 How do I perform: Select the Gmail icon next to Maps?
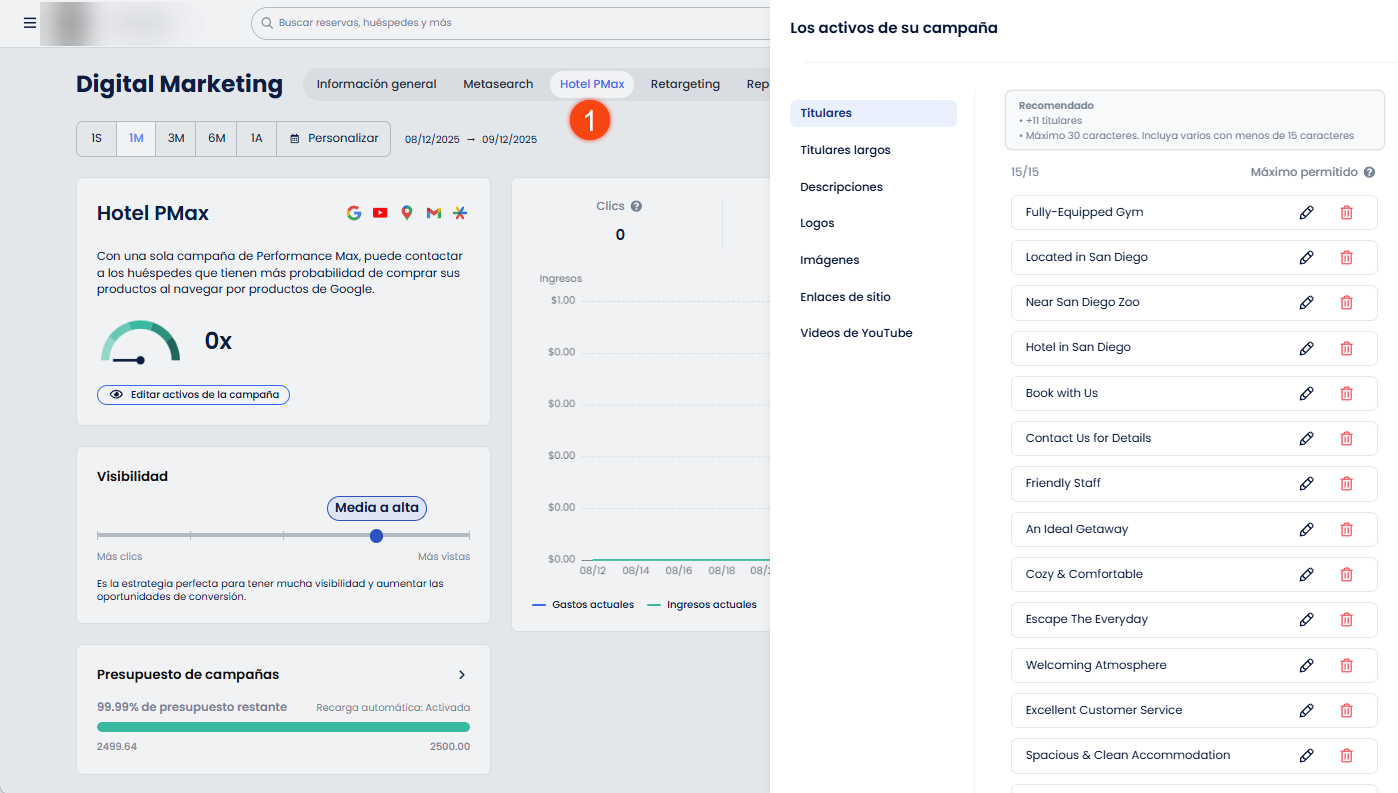433,213
